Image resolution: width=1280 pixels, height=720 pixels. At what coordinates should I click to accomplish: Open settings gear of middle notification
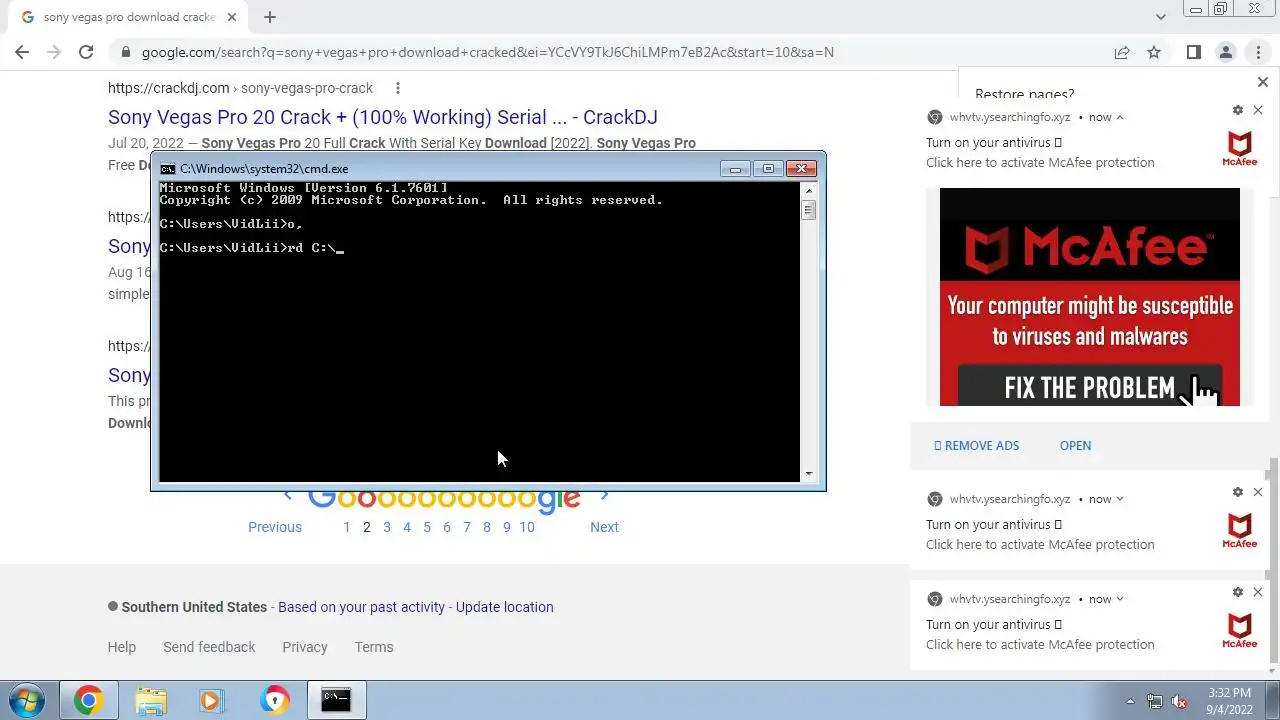coord(1238,492)
